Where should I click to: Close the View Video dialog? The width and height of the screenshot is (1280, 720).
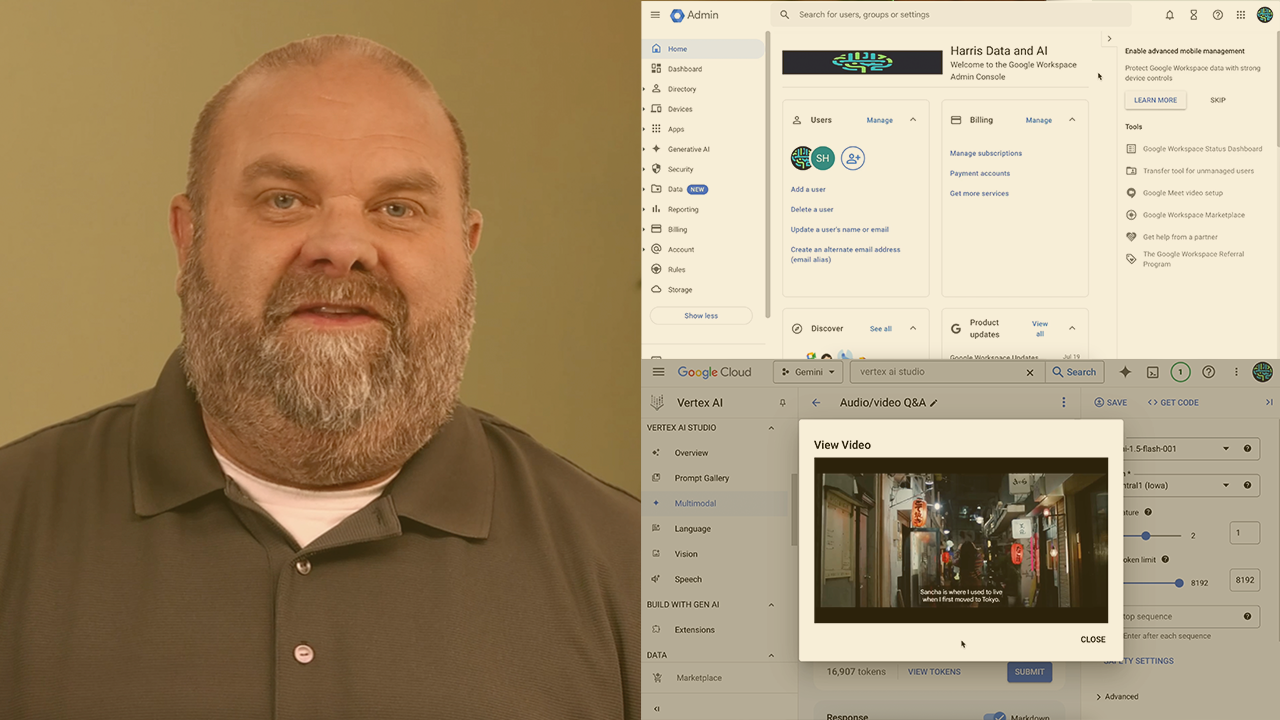point(1092,640)
